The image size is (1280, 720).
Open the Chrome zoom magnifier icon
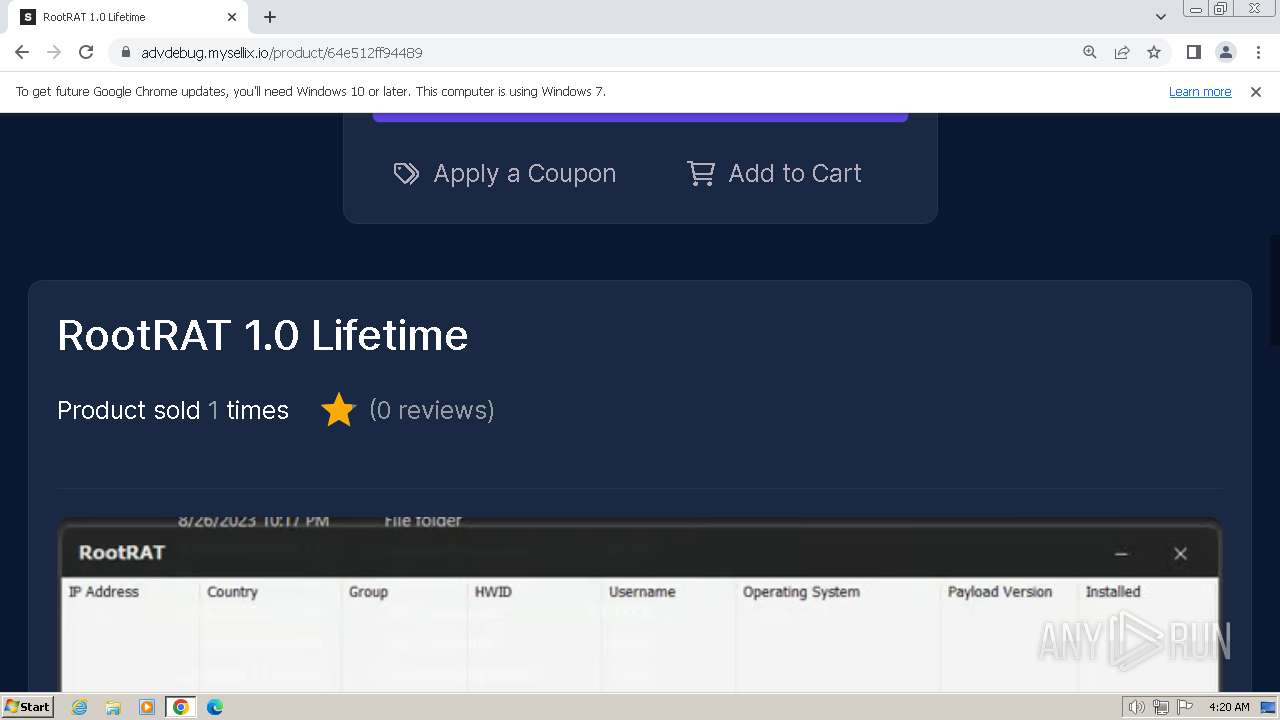click(x=1090, y=52)
